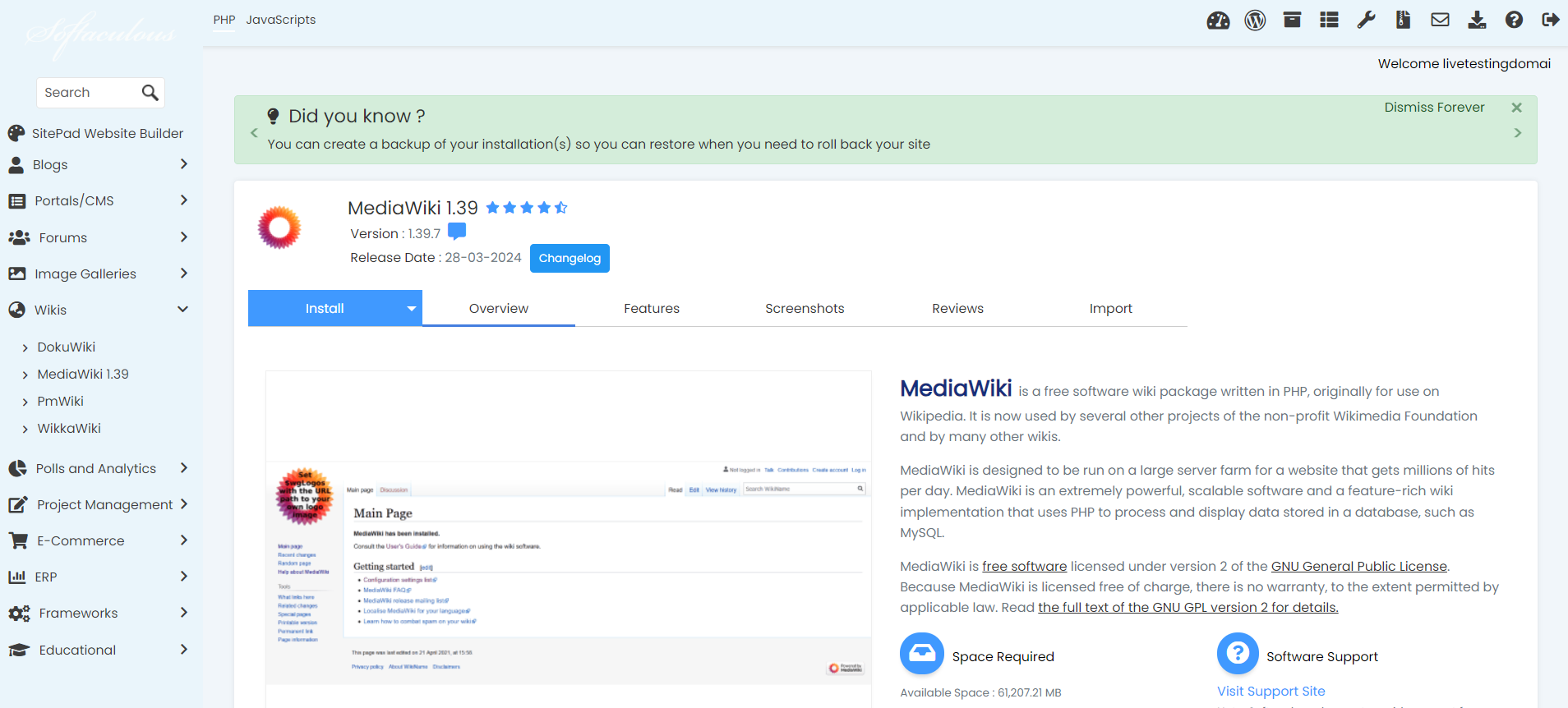Click the Welcome livetestingdomai text
The width and height of the screenshot is (1568, 708).
(1464, 64)
